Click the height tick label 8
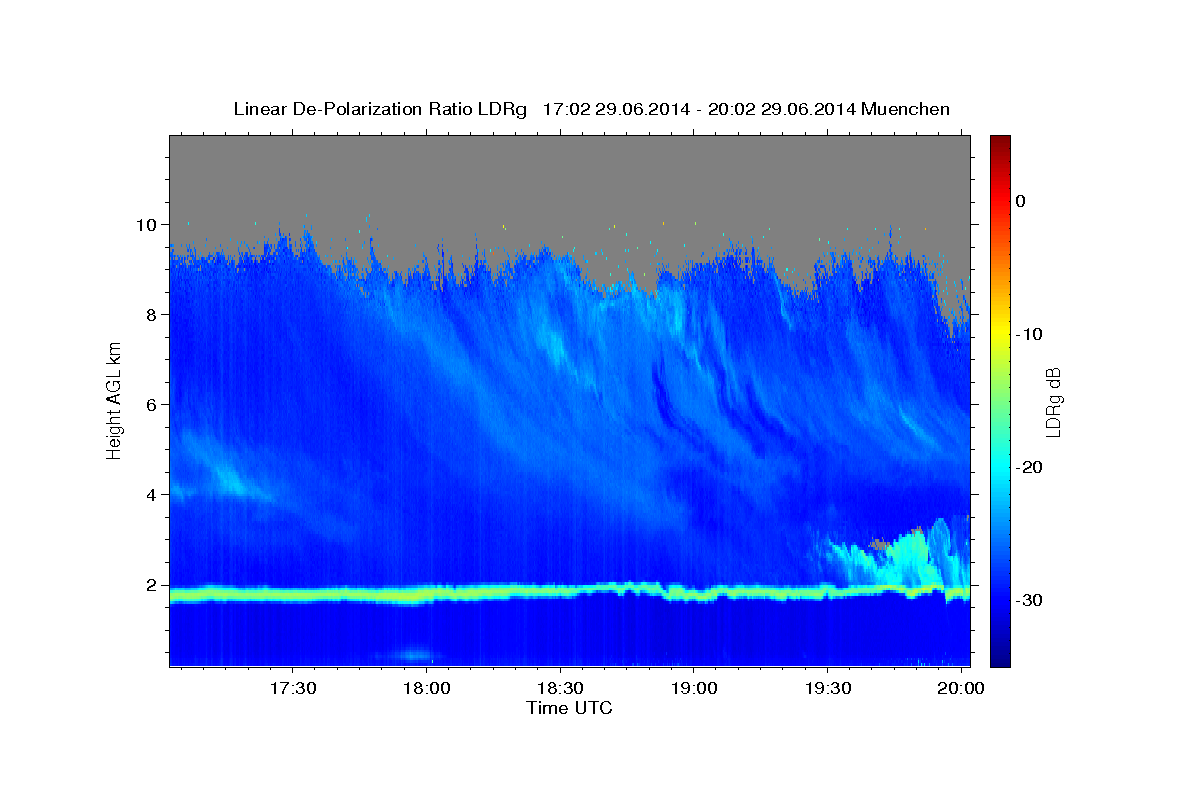The width and height of the screenshot is (1200, 800). tap(152, 314)
